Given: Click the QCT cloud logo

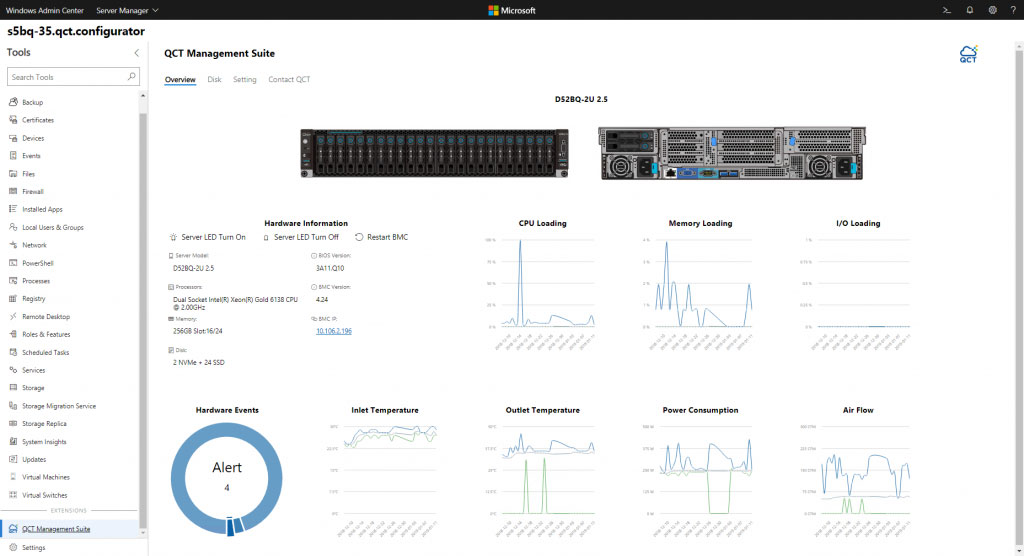Looking at the screenshot, I should pos(968,54).
